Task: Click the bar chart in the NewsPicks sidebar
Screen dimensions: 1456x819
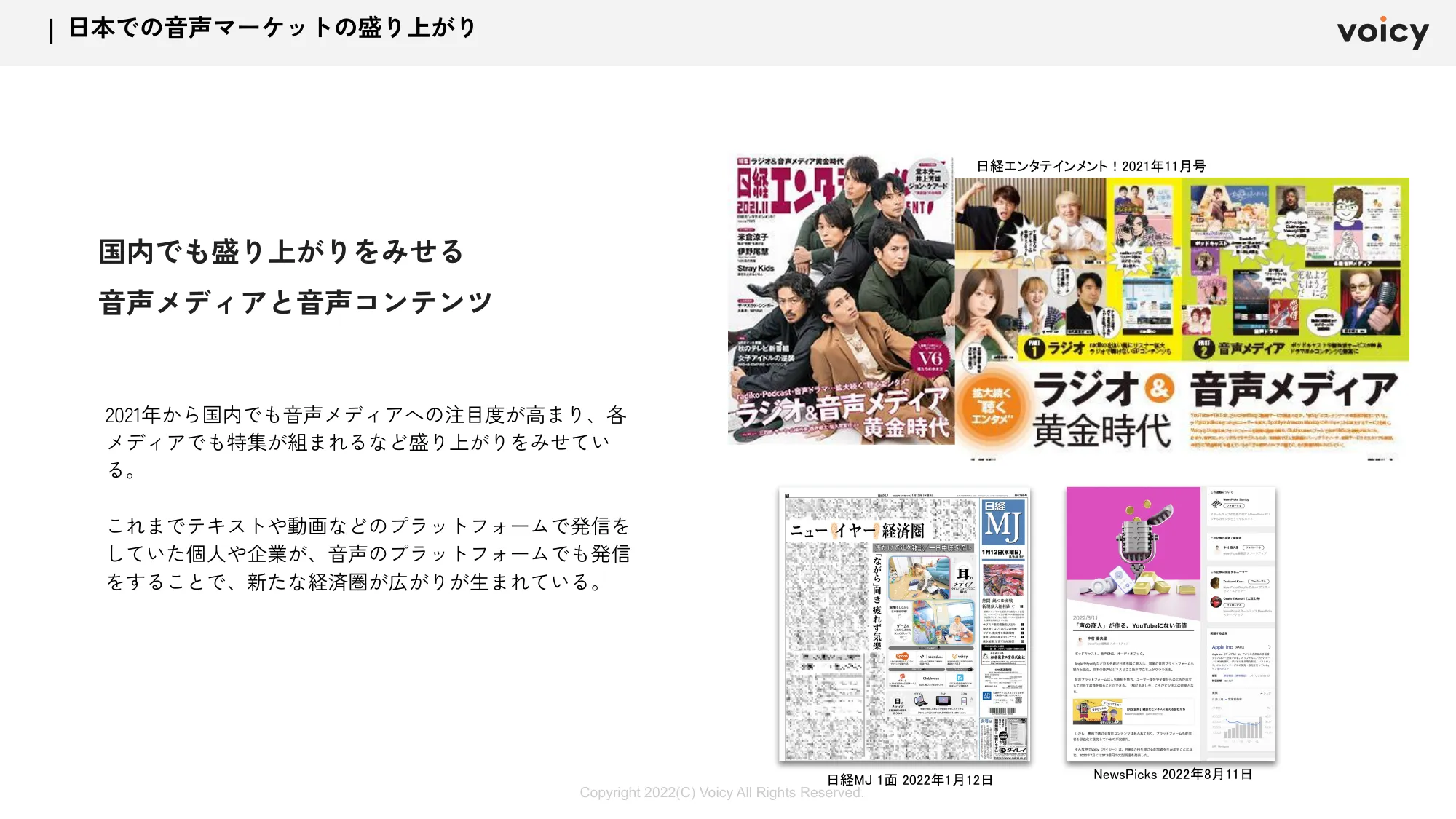Action: (1243, 727)
